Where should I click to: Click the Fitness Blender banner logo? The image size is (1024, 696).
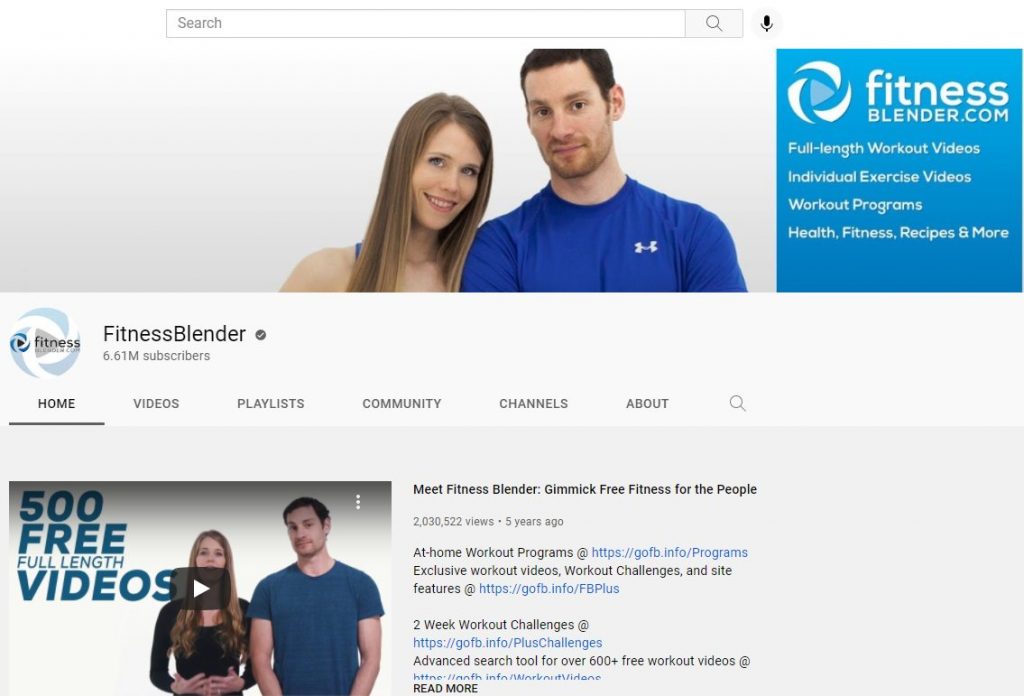point(898,93)
